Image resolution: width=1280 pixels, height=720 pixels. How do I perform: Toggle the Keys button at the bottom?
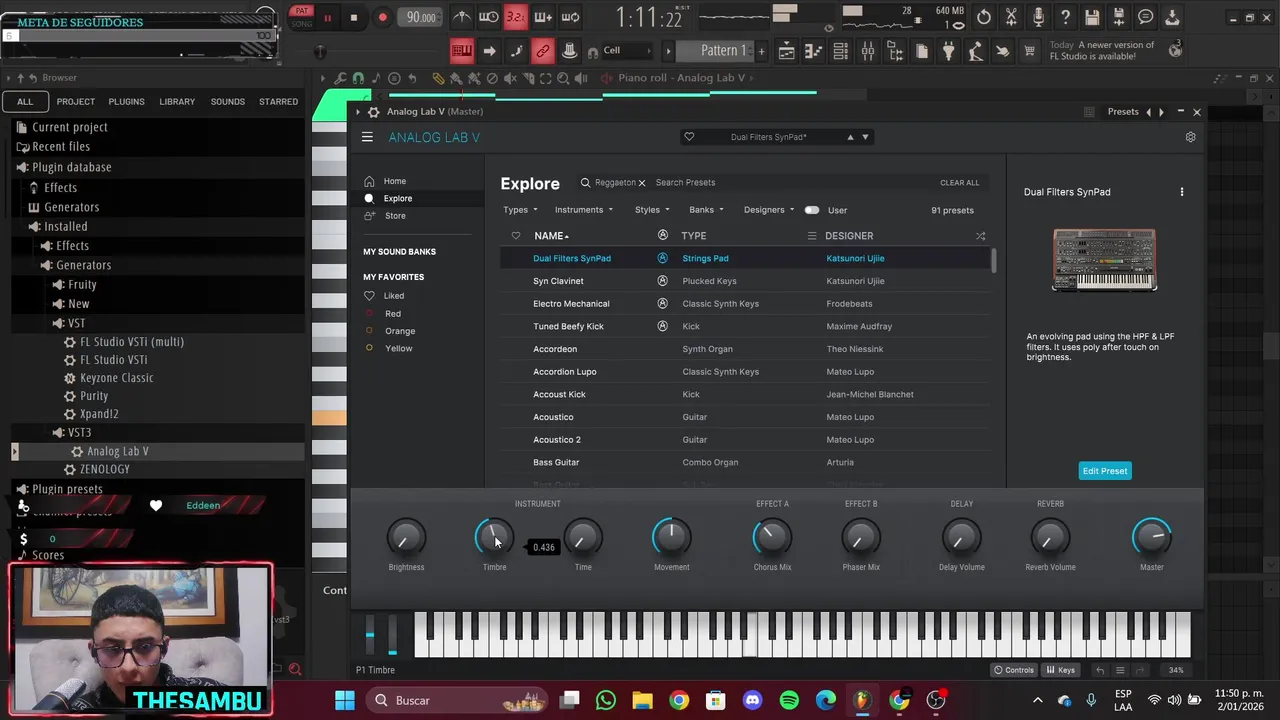point(1060,670)
